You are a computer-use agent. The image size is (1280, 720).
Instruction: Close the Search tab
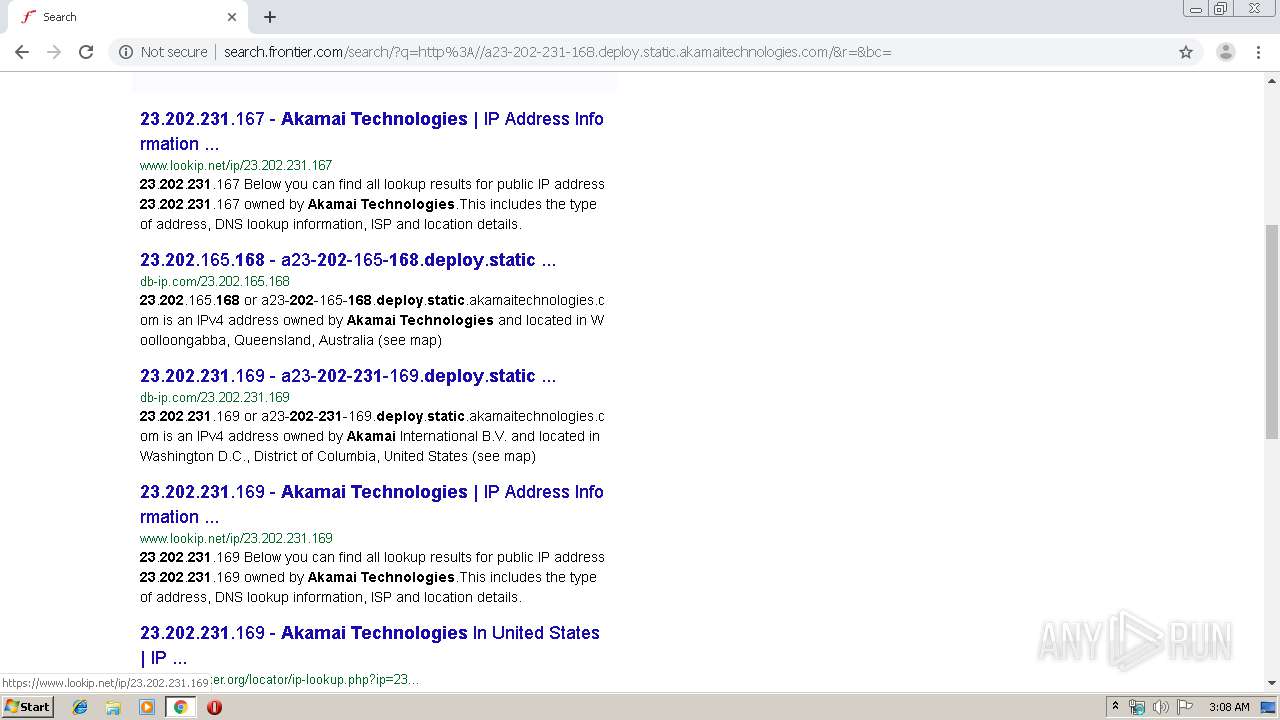point(232,17)
